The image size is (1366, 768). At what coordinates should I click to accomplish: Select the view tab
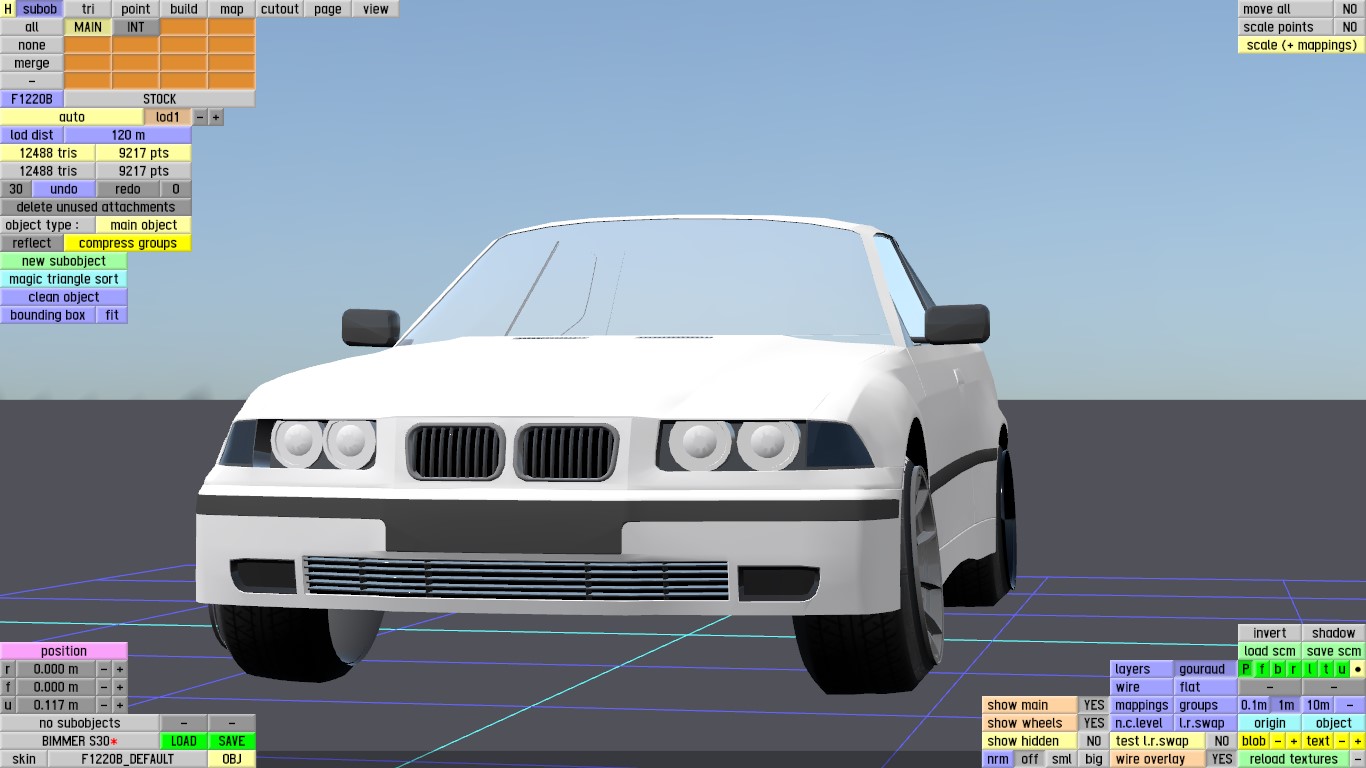(x=376, y=9)
